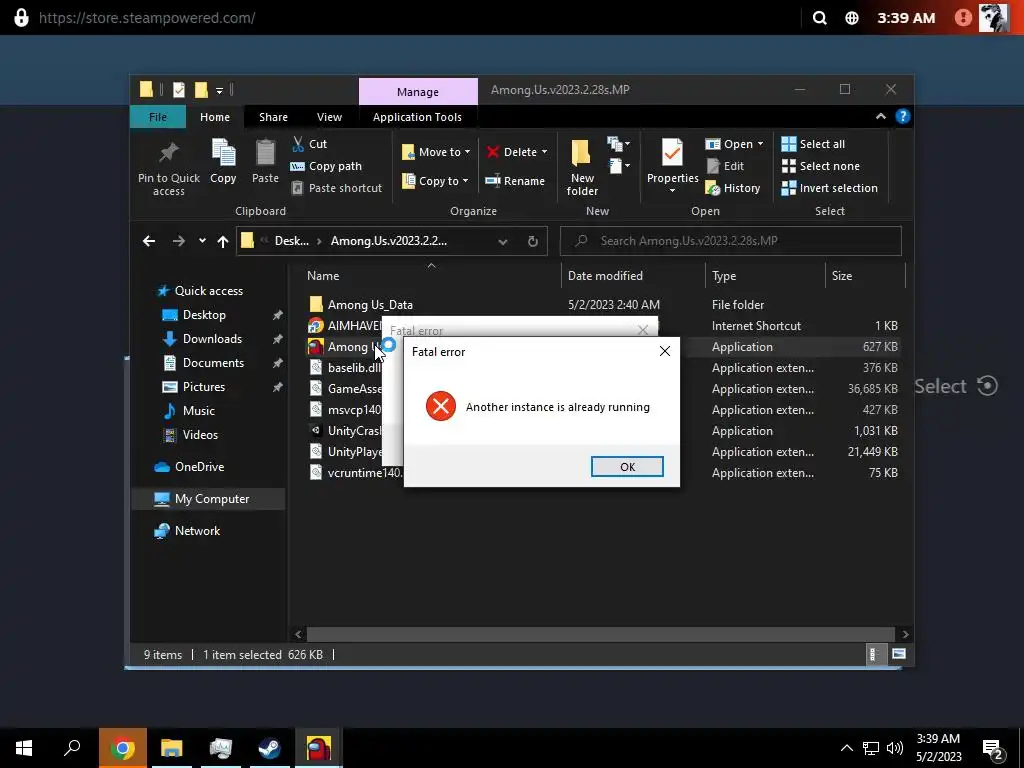Navigate forward with the right arrow

[x=178, y=241]
